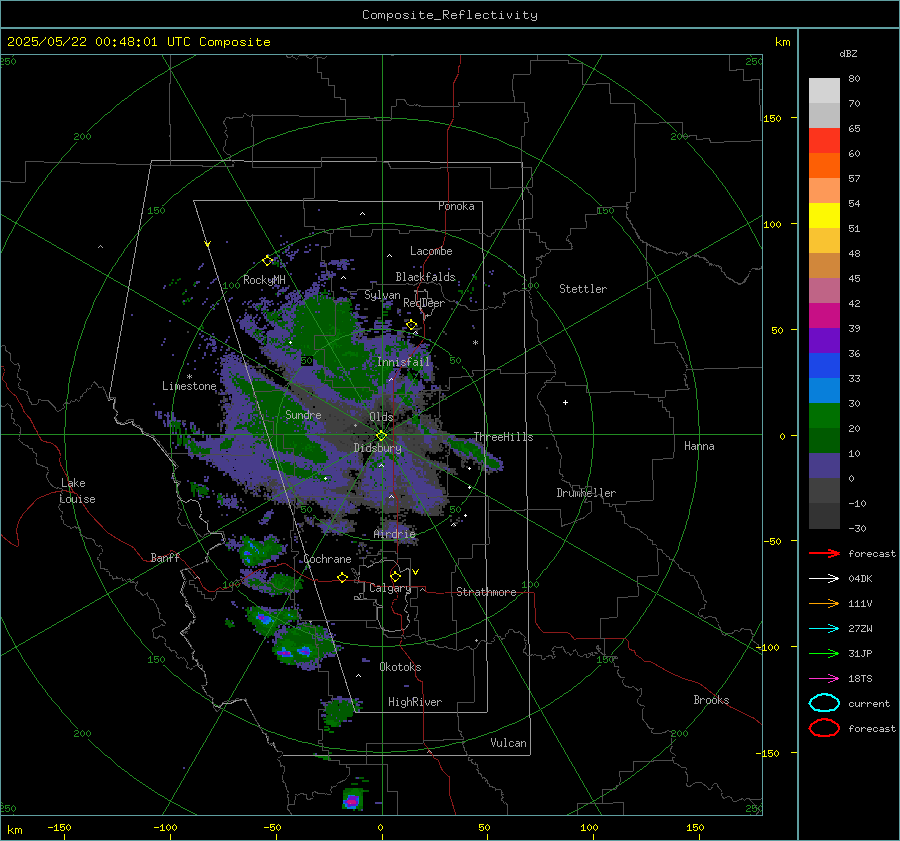Click the Ponoka city label
This screenshot has width=900, height=841.
click(x=456, y=206)
